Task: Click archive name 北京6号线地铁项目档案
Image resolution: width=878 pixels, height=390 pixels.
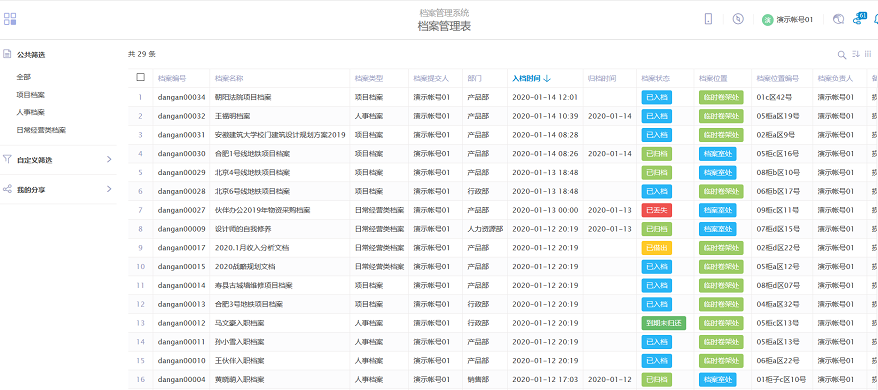Action: pos(253,191)
